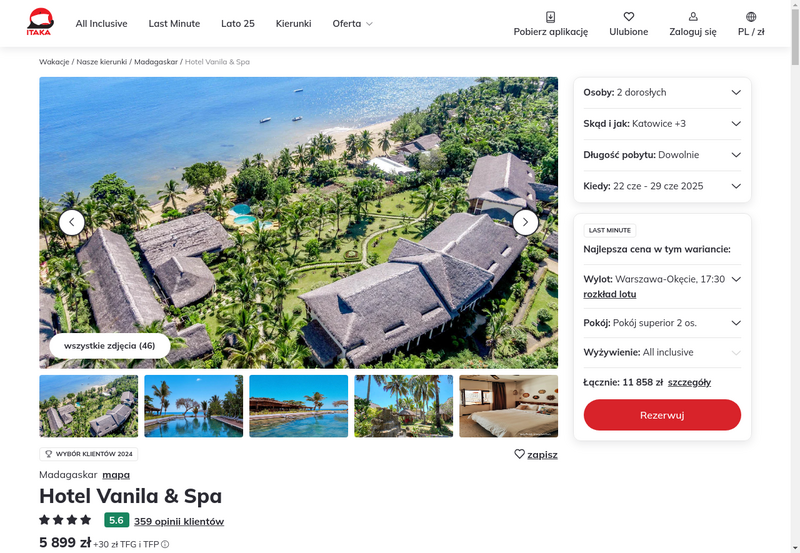Click the Zaloguj się person icon
The height and width of the screenshot is (553, 800).
point(693,17)
